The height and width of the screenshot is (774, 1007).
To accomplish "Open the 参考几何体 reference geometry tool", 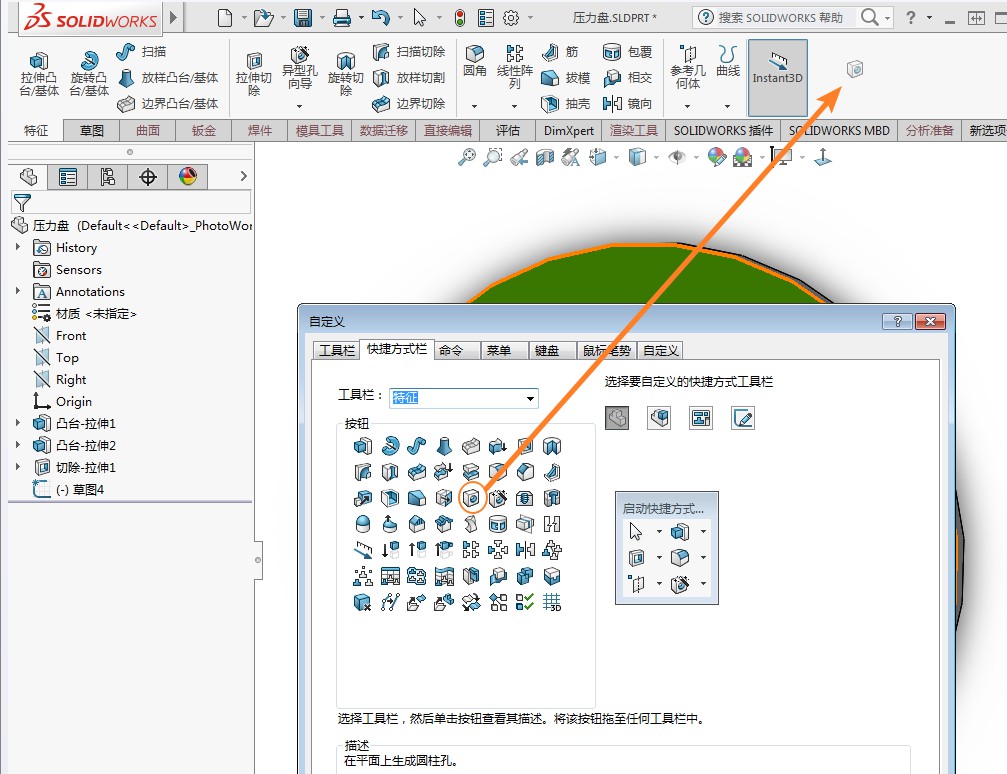I will [x=688, y=67].
